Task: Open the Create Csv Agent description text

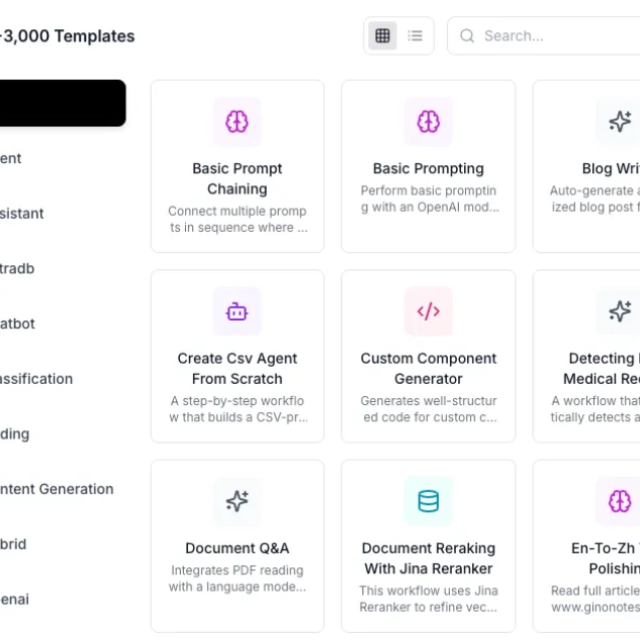Action: pyautogui.click(x=237, y=409)
